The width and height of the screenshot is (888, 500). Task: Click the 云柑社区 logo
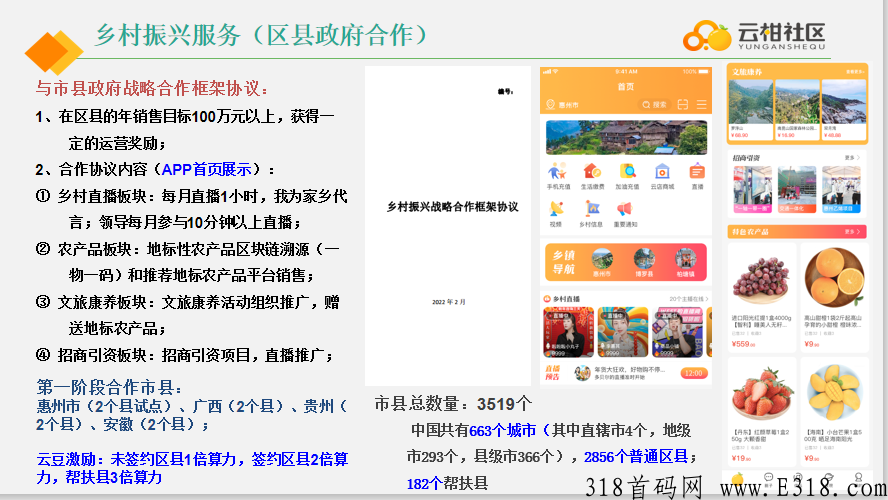pyautogui.click(x=754, y=36)
